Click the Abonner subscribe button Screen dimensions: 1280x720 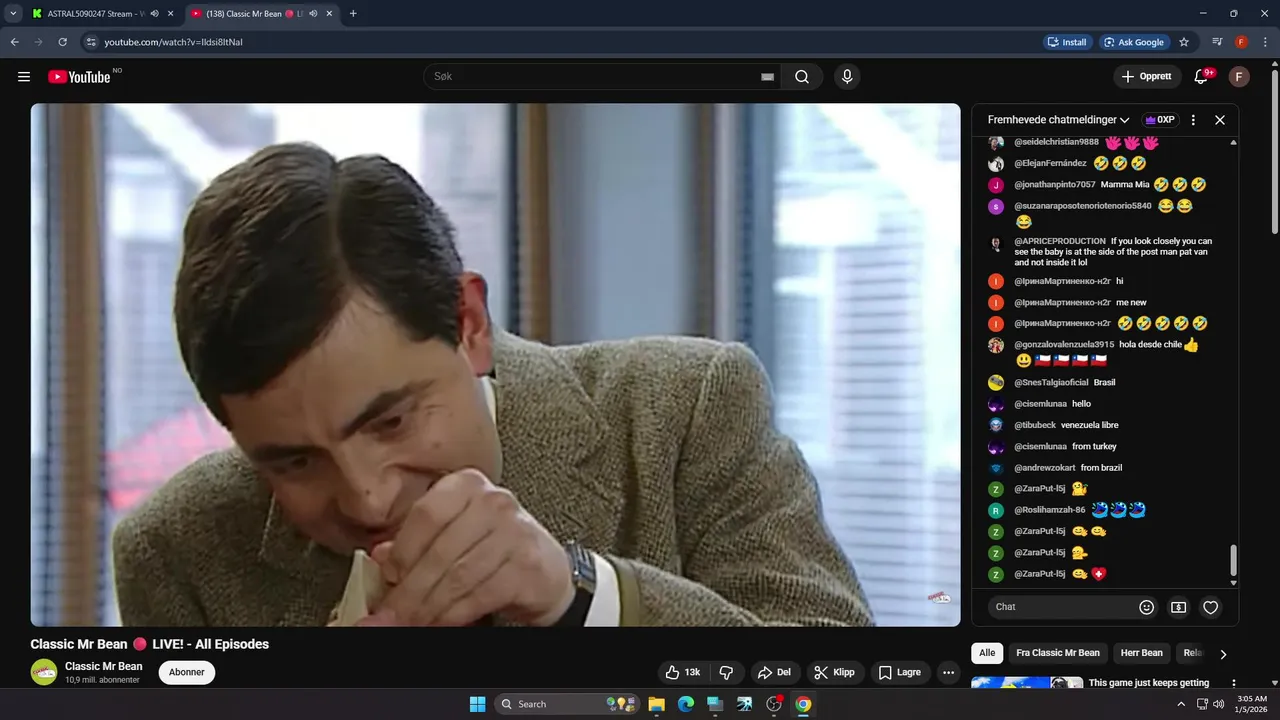tap(187, 672)
